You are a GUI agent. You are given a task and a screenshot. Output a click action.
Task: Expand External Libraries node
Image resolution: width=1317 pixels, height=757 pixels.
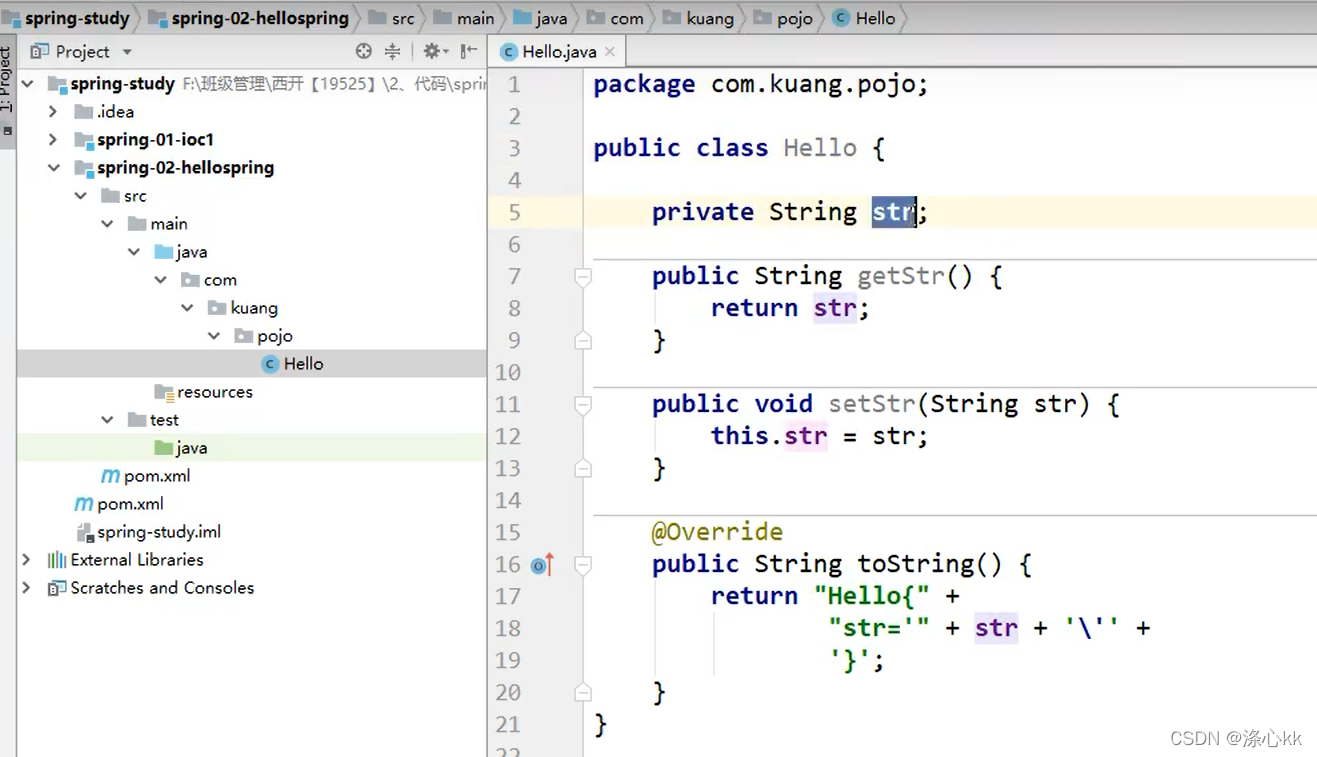(x=28, y=560)
